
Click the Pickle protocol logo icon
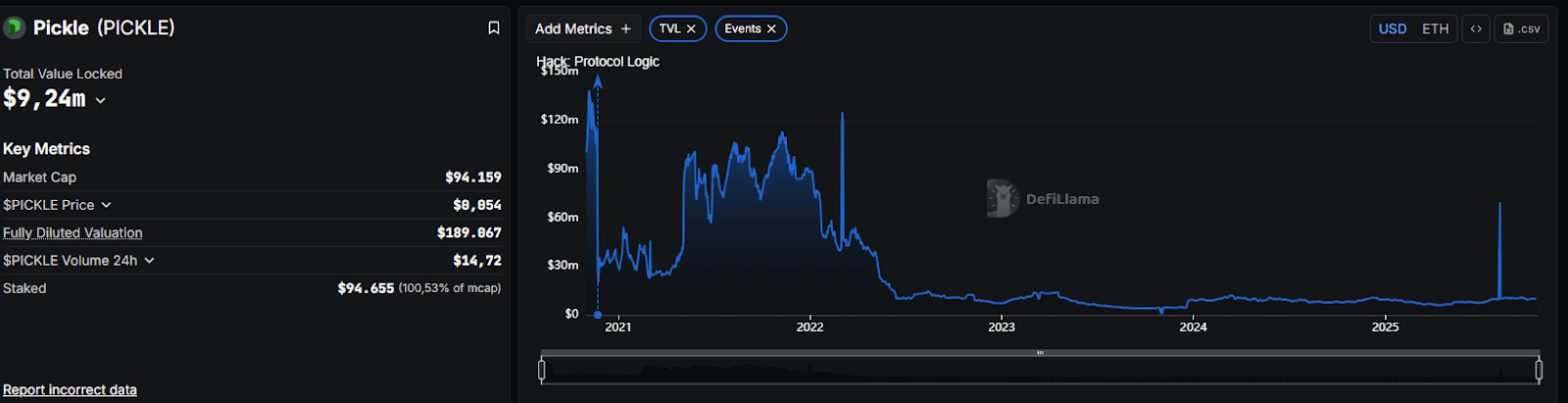14,27
